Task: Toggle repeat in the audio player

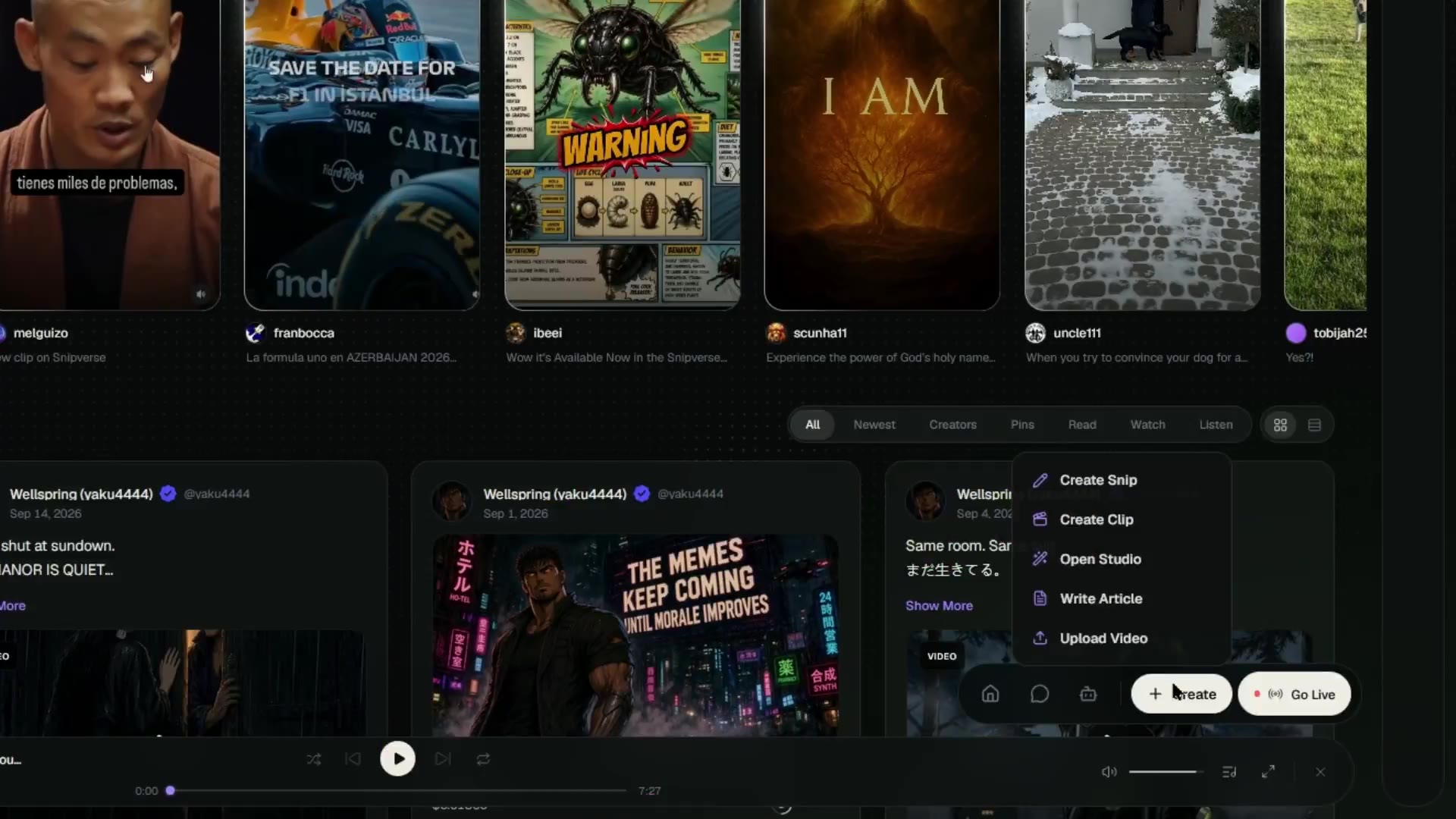Action: (x=483, y=759)
